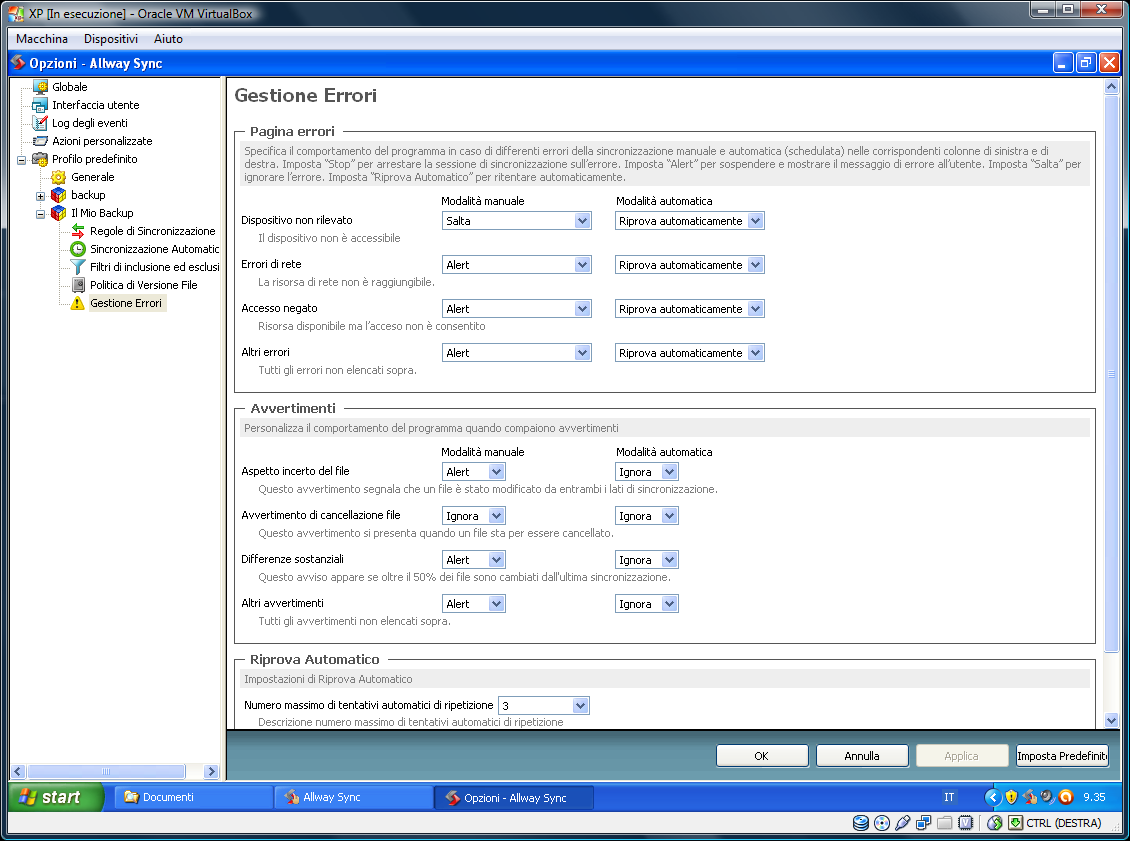Expand the backup tree node
Screen dimensions: 1130x841
(40, 196)
